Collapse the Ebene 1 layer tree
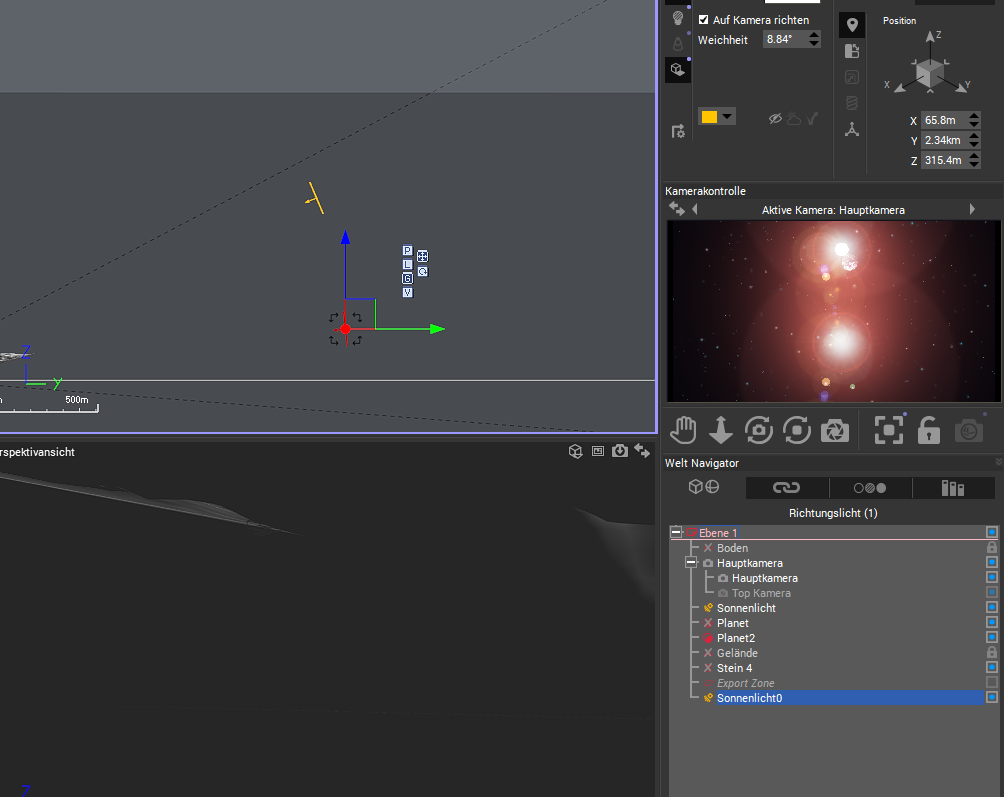The height and width of the screenshot is (797, 1004). click(x=676, y=532)
